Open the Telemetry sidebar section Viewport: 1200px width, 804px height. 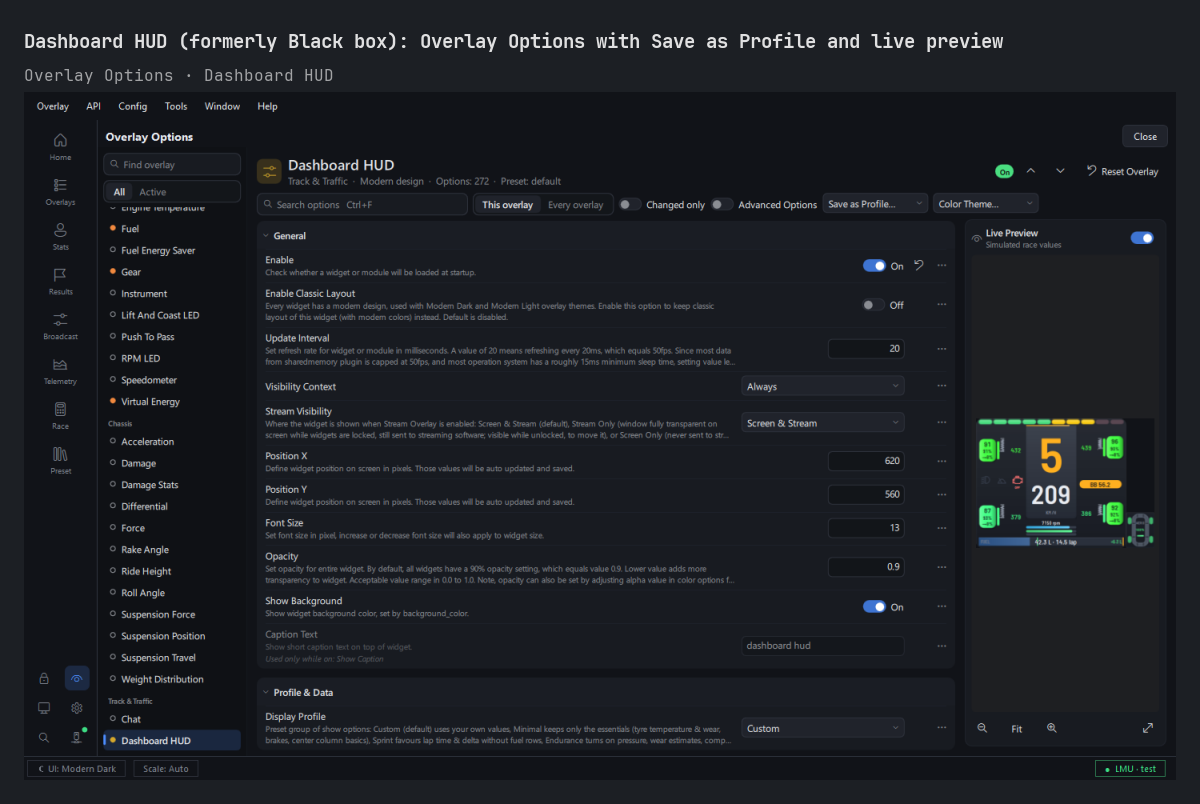point(60,371)
